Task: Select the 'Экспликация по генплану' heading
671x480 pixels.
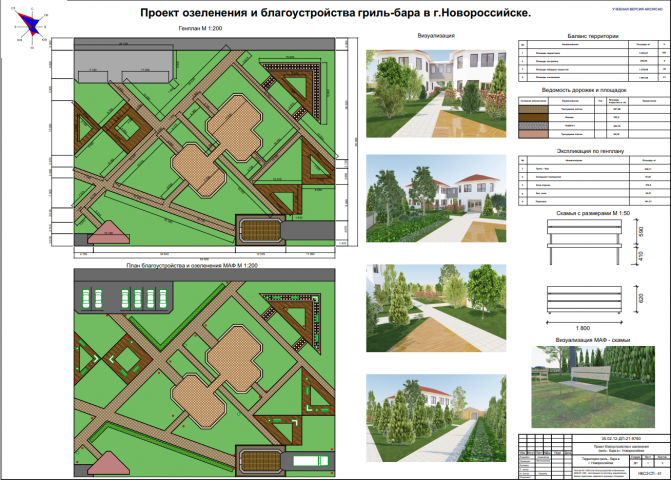Action: [x=590, y=151]
